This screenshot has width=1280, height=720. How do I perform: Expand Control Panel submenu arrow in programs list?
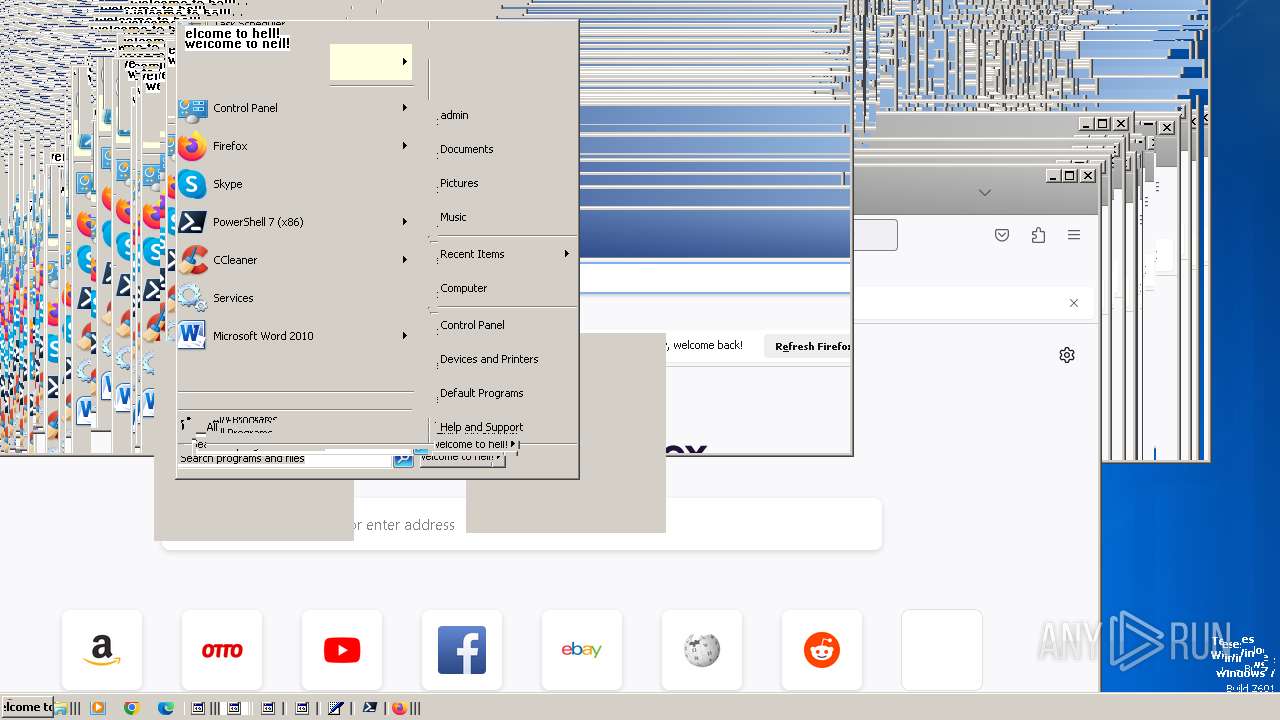405,108
